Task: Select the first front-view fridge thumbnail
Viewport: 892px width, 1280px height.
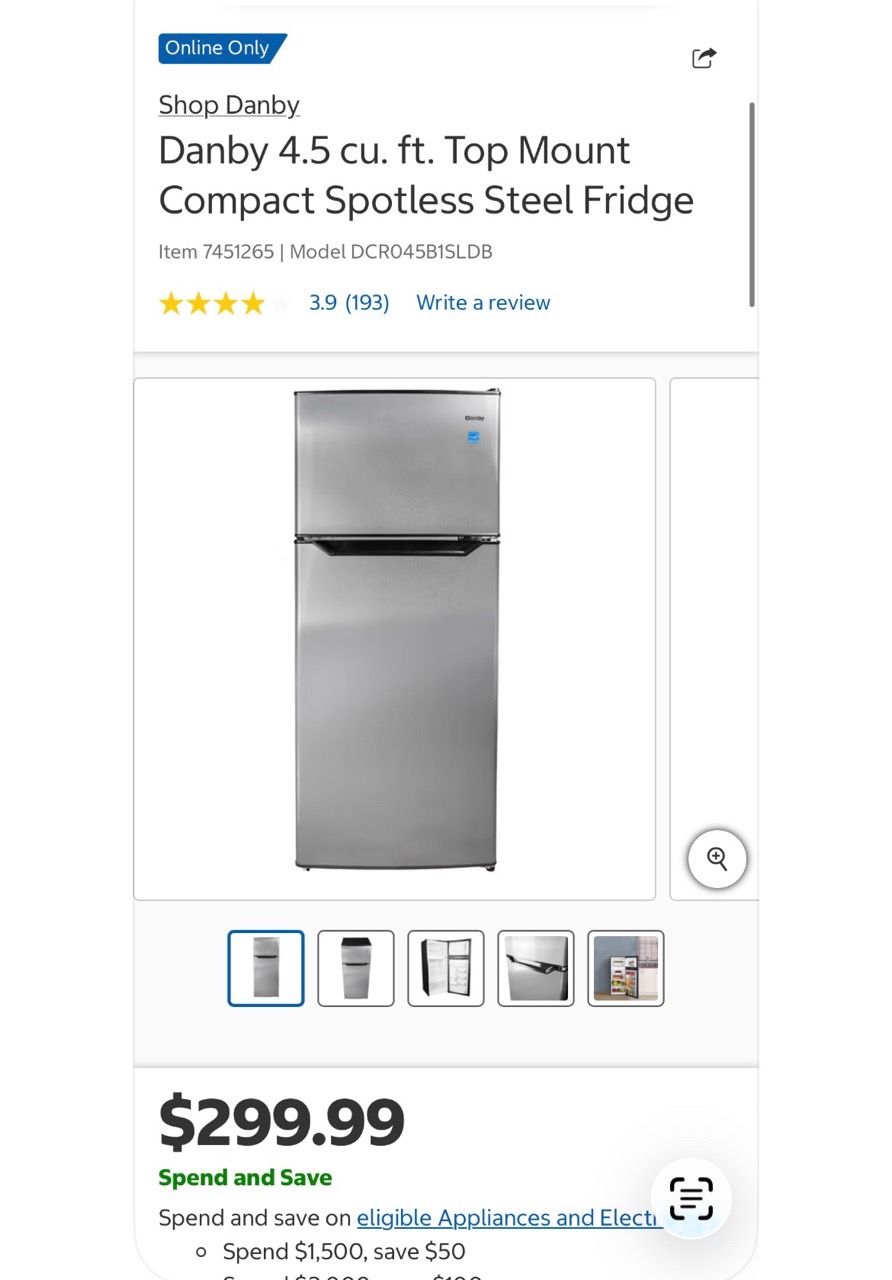Action: pyautogui.click(x=266, y=968)
